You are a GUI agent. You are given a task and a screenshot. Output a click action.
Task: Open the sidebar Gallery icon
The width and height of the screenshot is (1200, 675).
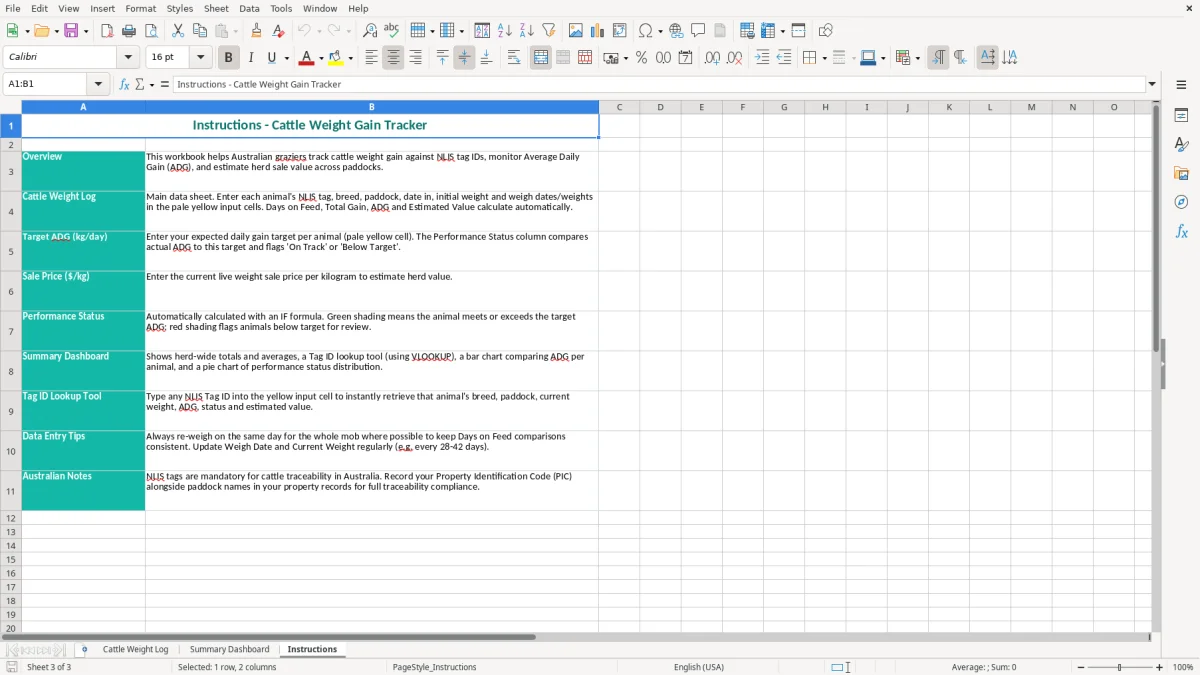point(1181,173)
